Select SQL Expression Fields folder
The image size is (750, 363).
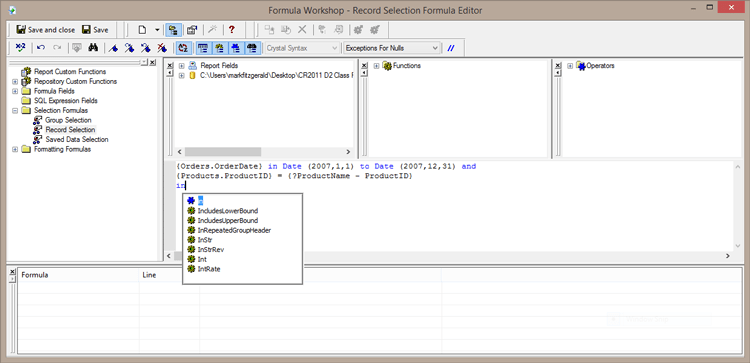click(x=66, y=100)
